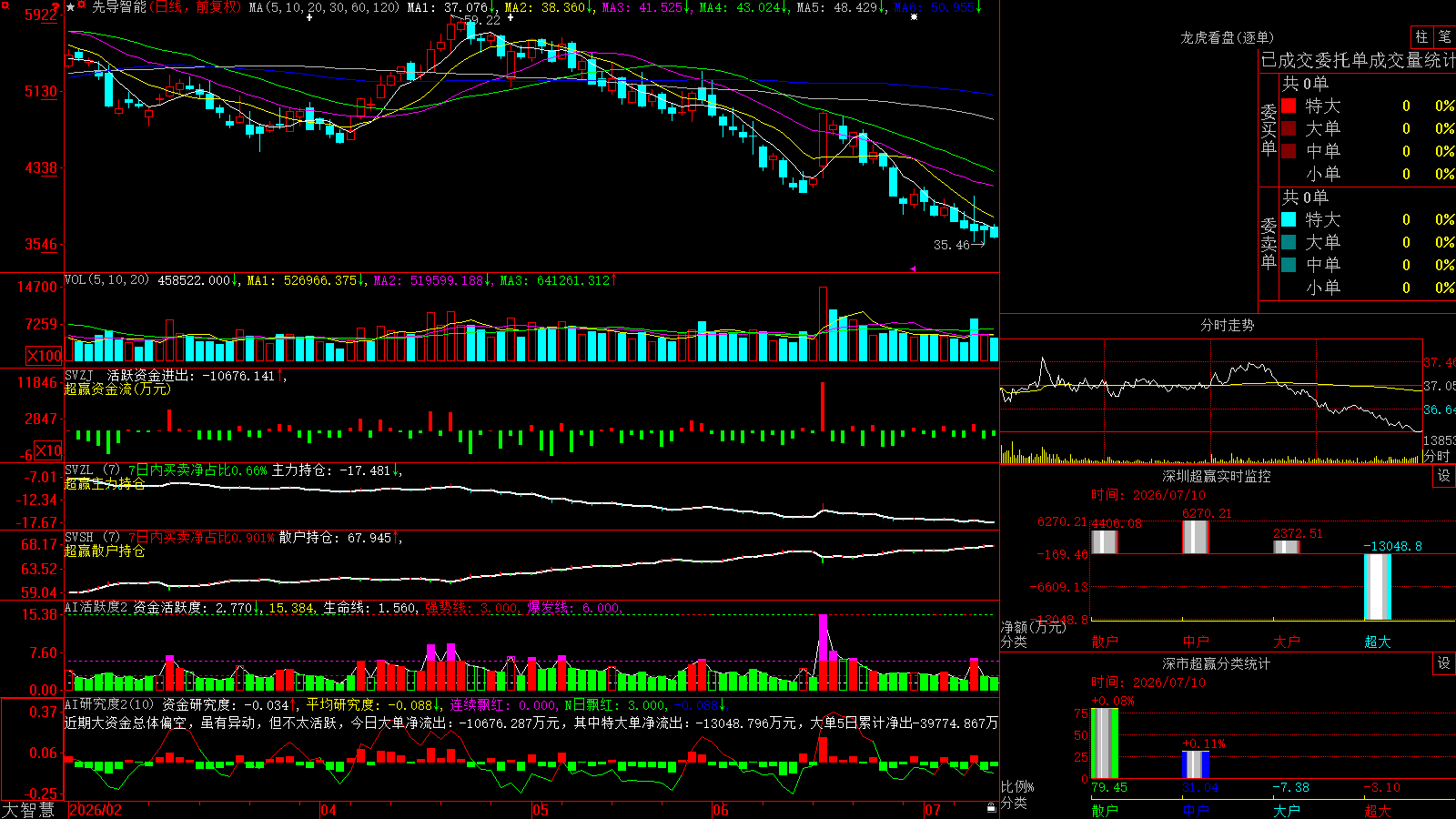Click the 超赢主力持仓 label
Screen dimensions: 1456x819
point(105,483)
